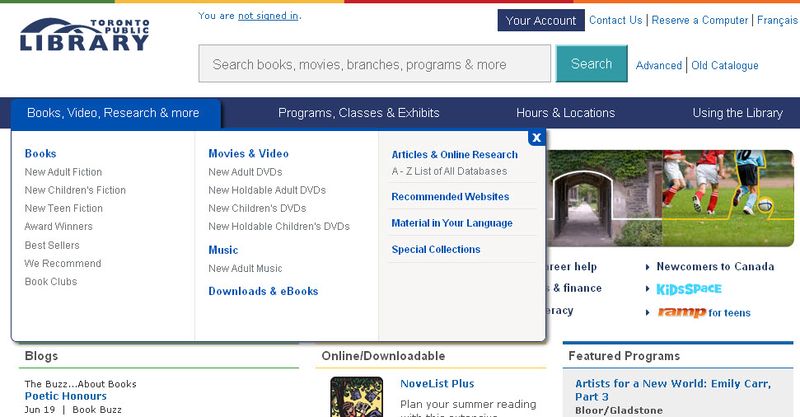Open Downloads & eBooks section
Screen dimensions: 800x417
(x=263, y=291)
